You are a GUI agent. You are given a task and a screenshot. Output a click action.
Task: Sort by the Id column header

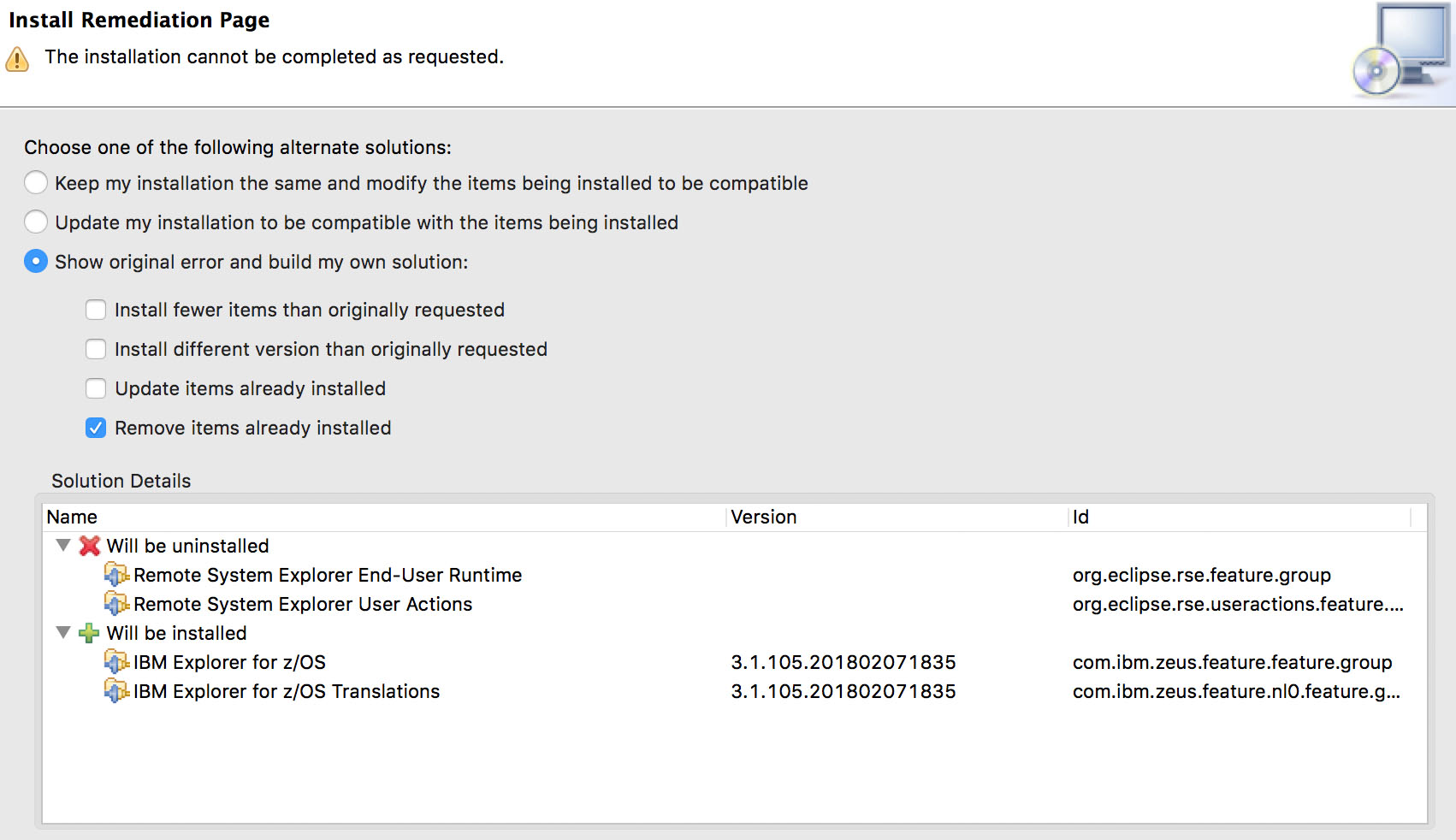[1240, 517]
